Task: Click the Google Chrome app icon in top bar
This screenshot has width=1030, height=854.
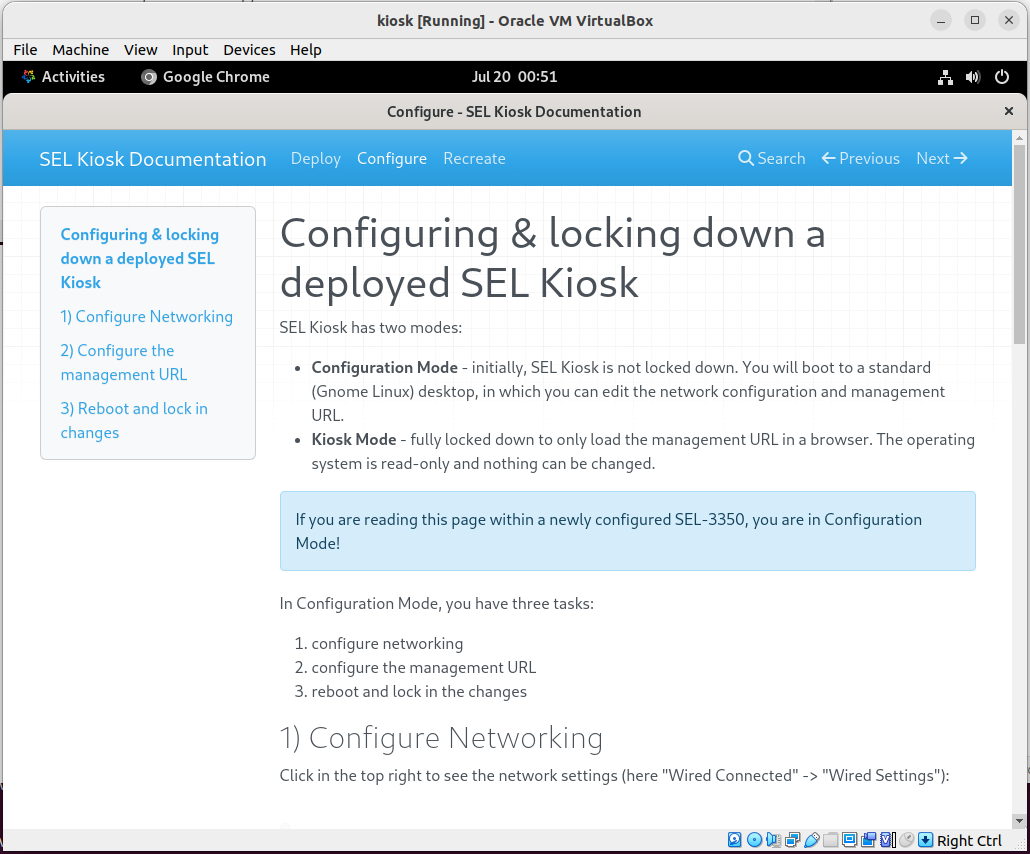Action: (x=149, y=78)
